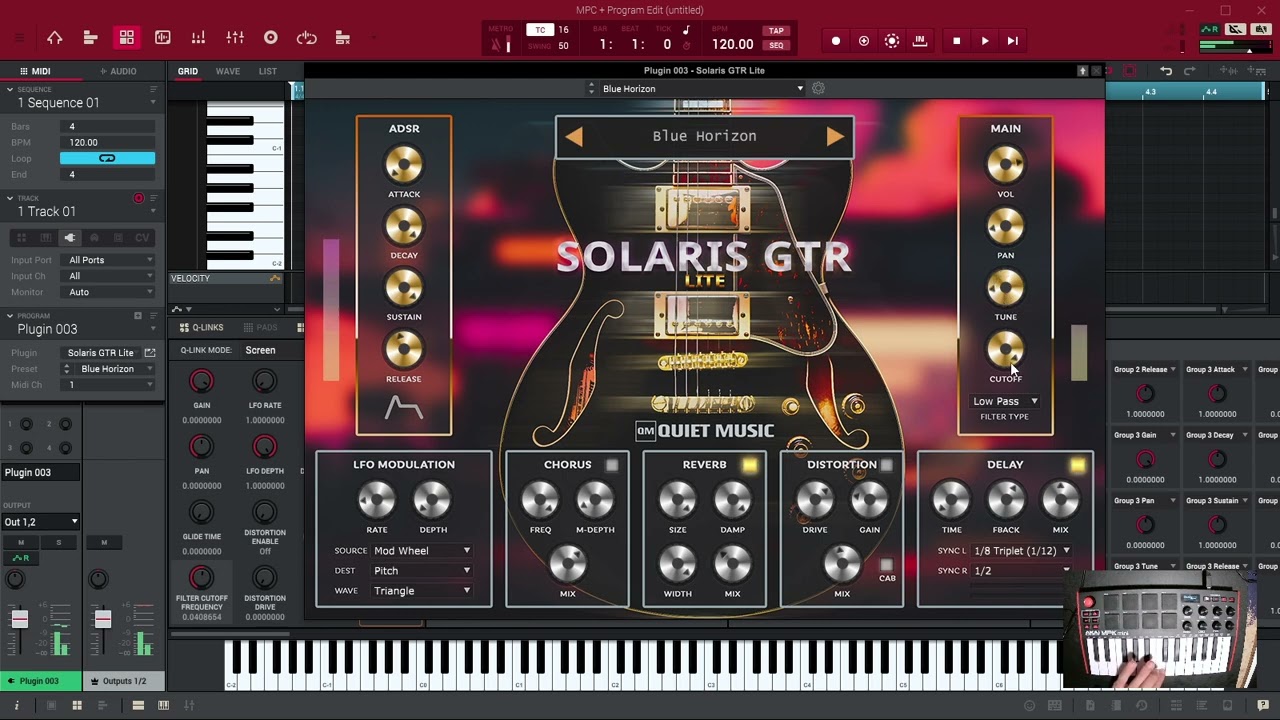The image size is (1280, 720).
Task: Open the track view icon in toolbar
Action: [x=90, y=38]
